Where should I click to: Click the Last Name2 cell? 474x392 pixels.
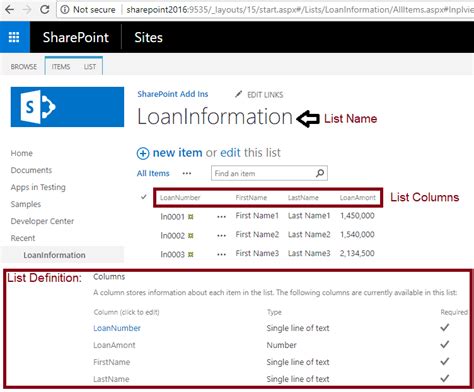point(309,235)
